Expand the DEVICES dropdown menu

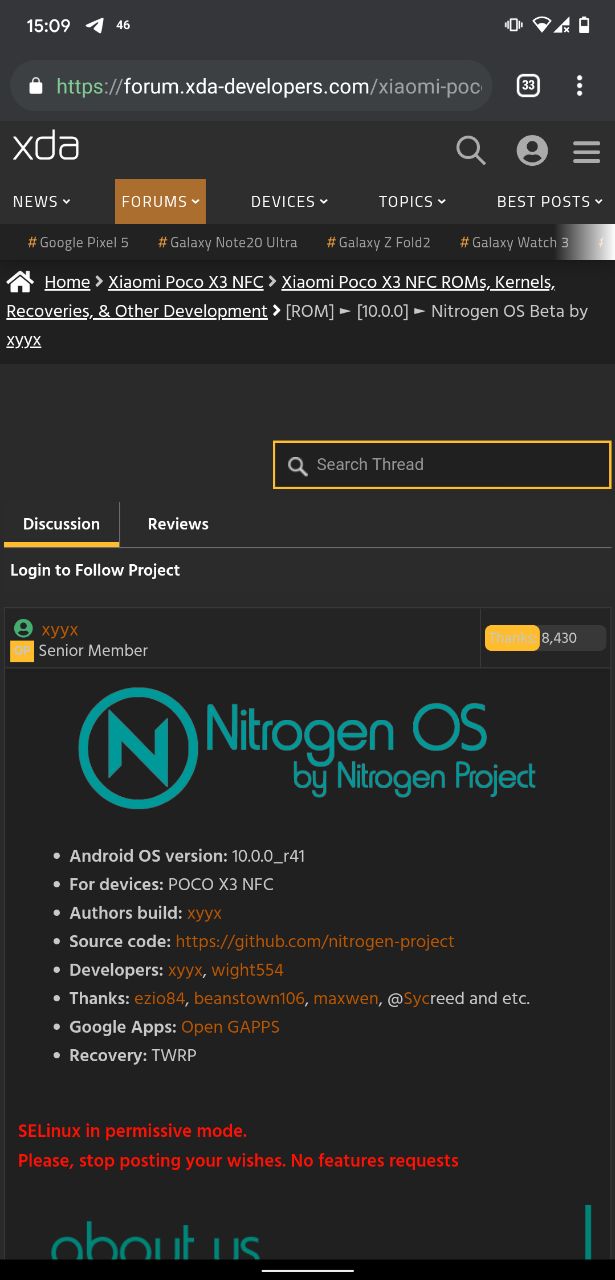(x=289, y=201)
